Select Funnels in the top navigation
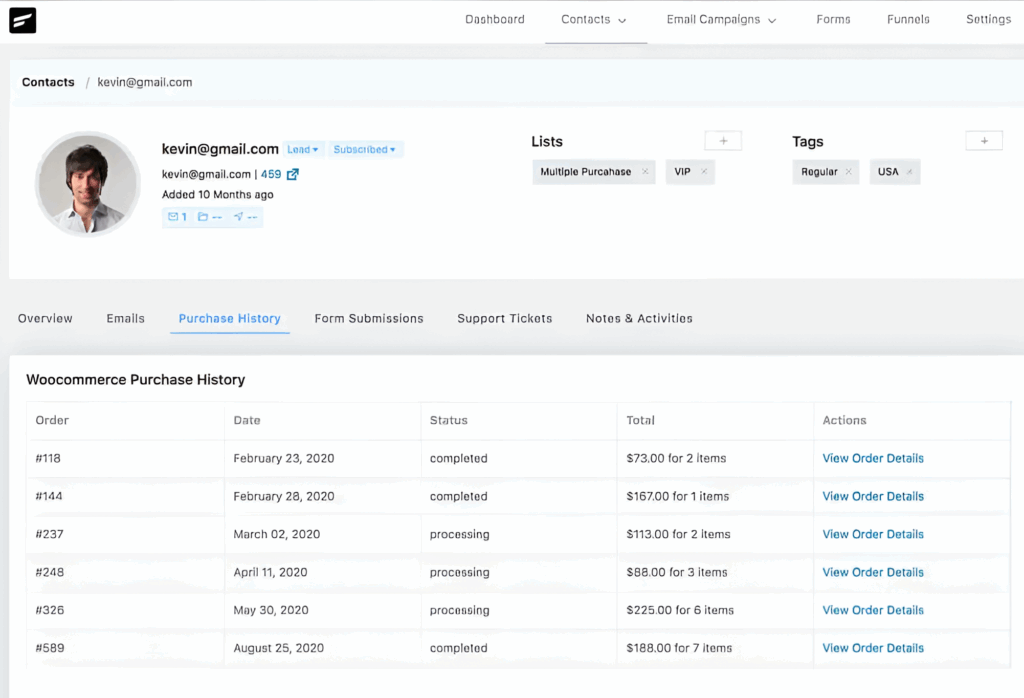The image size is (1024, 698). tap(907, 19)
